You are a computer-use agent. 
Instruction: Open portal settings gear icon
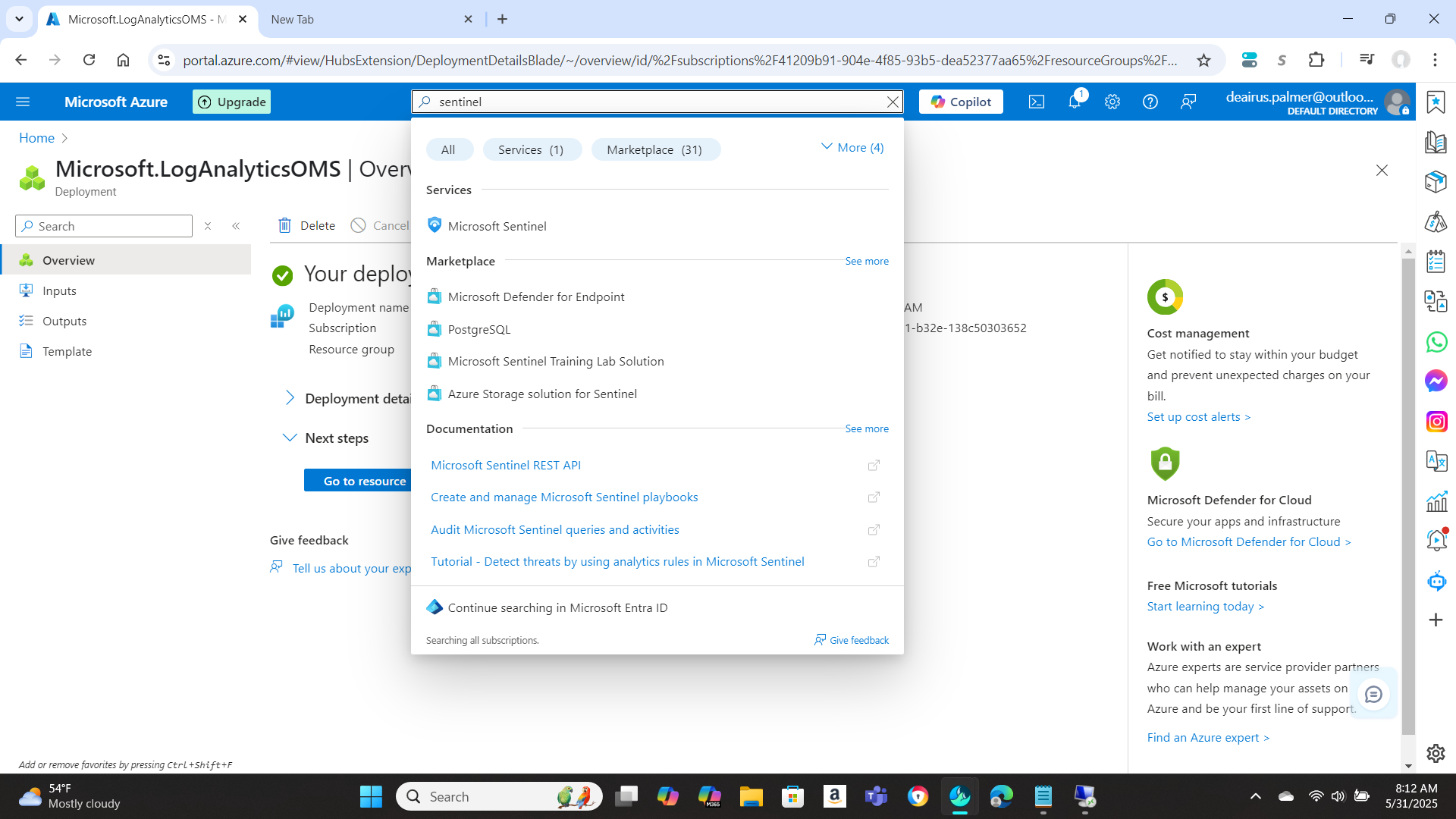point(1112,102)
